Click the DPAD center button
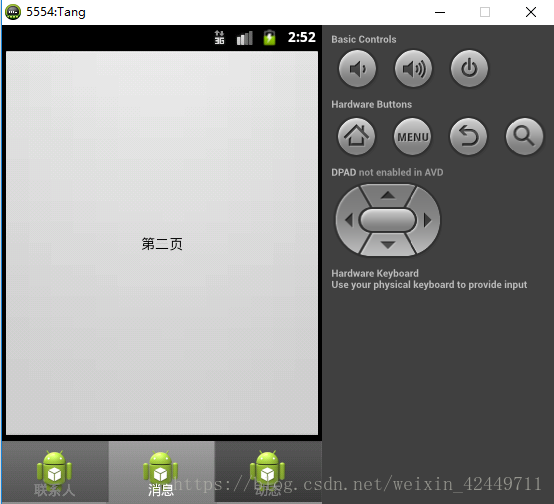 click(x=388, y=220)
